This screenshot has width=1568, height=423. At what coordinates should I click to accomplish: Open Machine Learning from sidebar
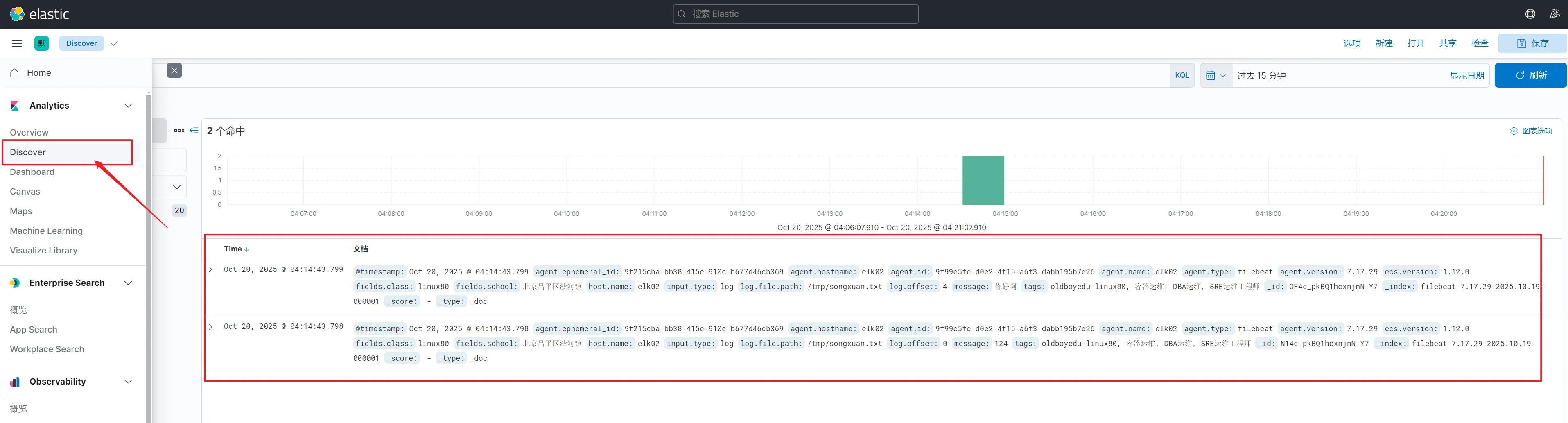(46, 231)
